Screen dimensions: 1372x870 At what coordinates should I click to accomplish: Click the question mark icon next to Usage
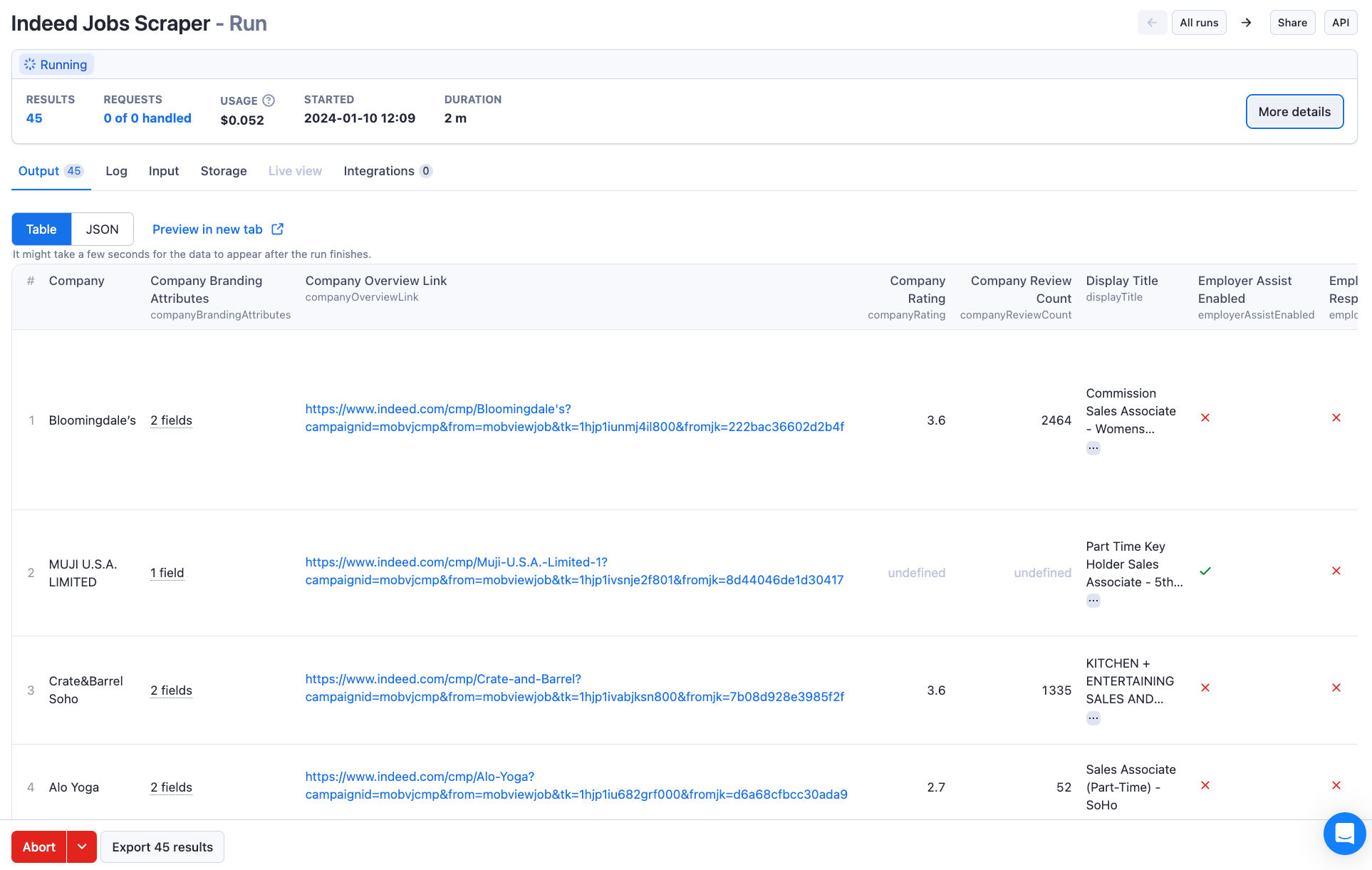click(x=268, y=100)
